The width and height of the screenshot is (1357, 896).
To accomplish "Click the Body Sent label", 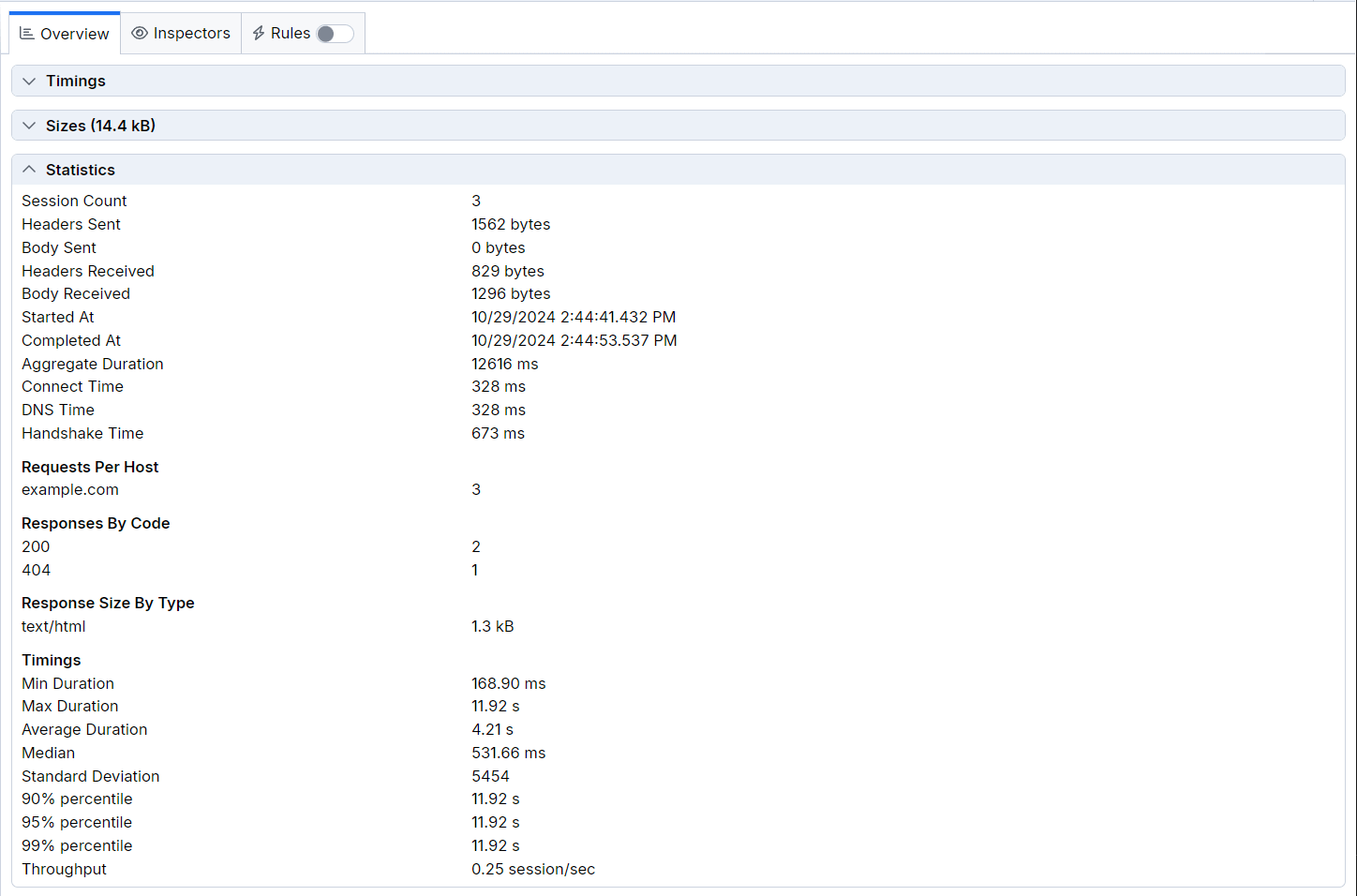I will (59, 247).
